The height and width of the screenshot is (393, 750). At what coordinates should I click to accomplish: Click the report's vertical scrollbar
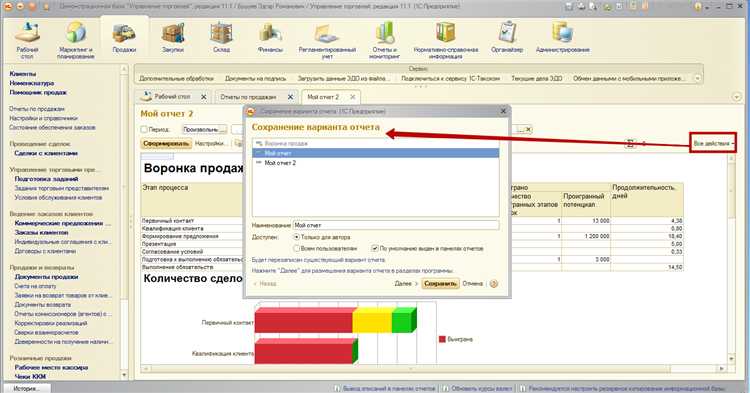[x=731, y=258]
